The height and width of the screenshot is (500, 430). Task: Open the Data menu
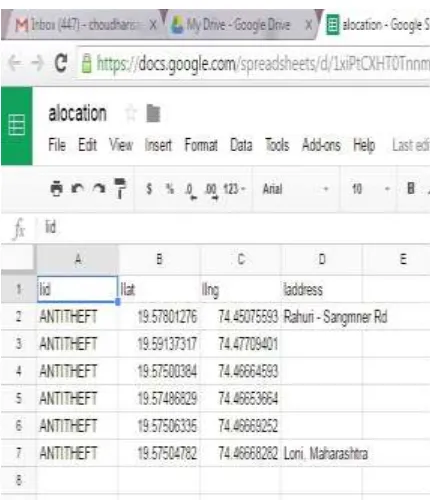point(241,145)
